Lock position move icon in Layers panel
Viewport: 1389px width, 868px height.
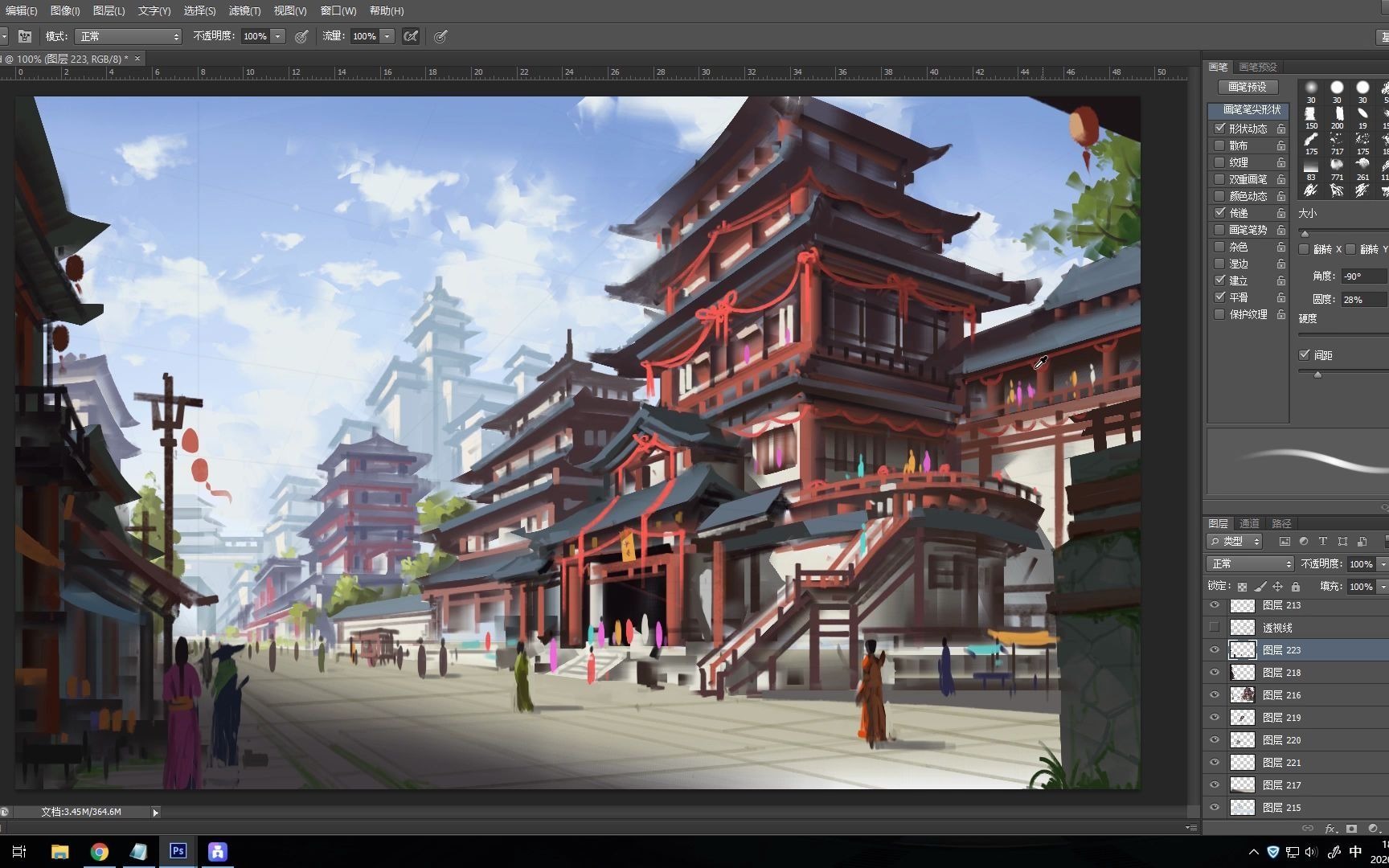[1277, 587]
